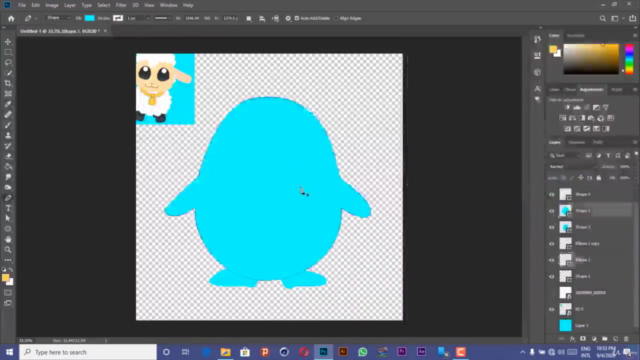Create new fill or adjustment layer

594,339
